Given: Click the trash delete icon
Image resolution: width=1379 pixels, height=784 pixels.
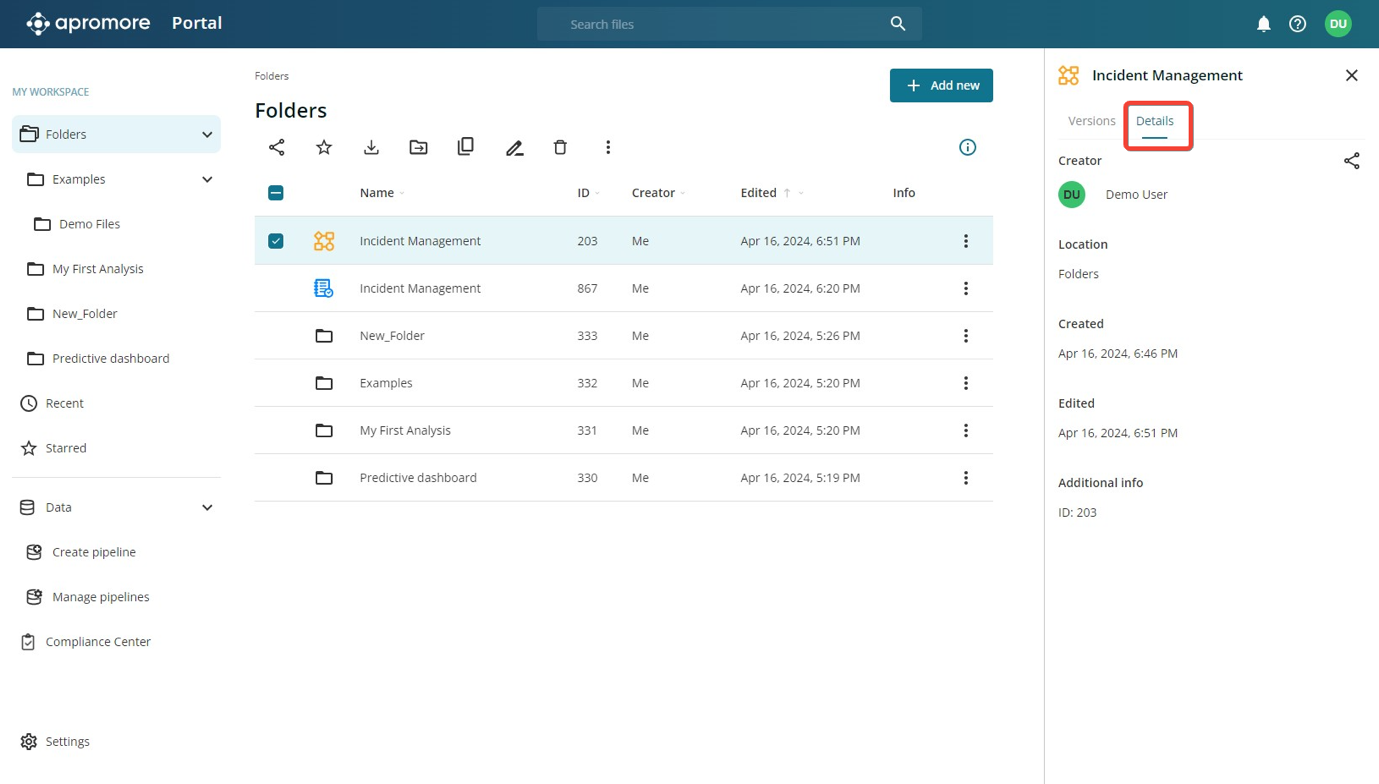Looking at the screenshot, I should point(560,147).
